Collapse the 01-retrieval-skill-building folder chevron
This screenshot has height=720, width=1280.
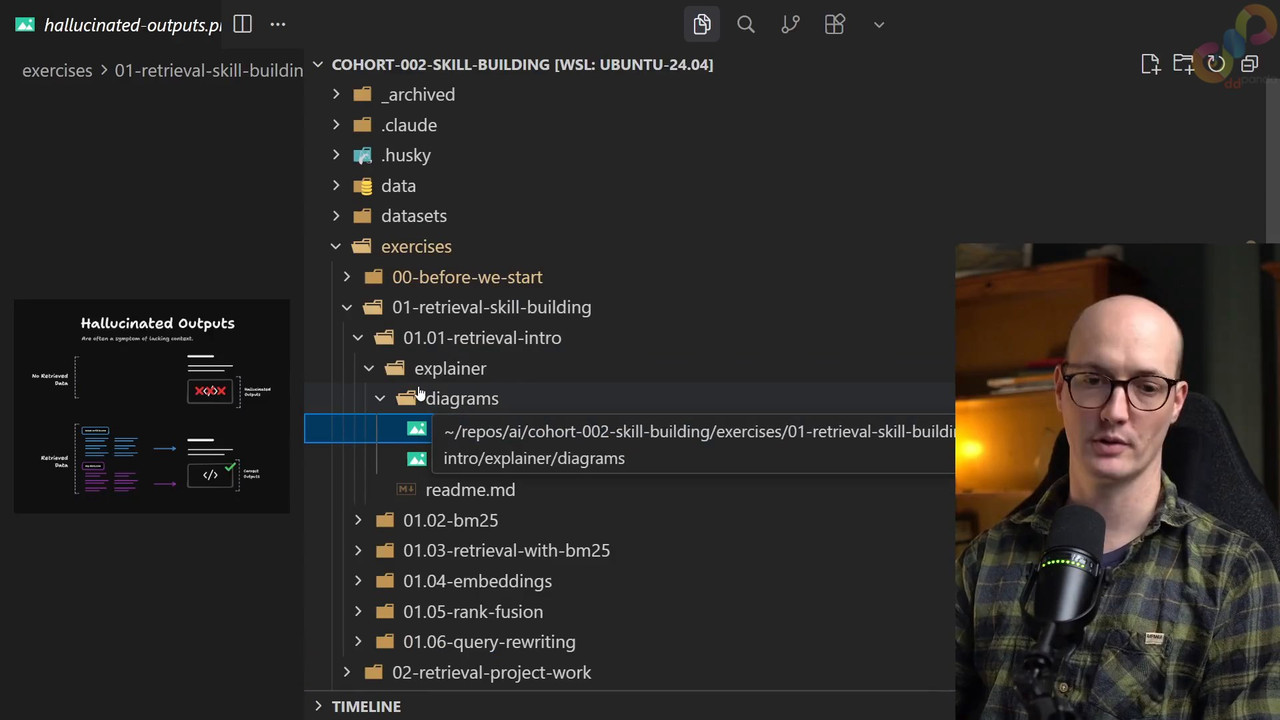(x=347, y=307)
